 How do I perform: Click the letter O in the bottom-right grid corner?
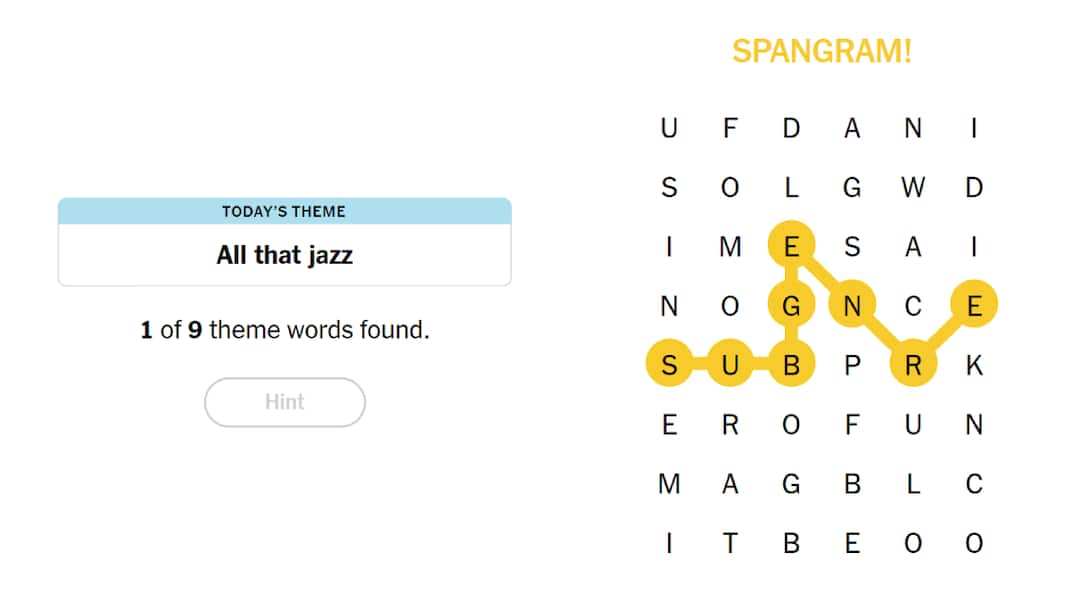tap(973, 544)
